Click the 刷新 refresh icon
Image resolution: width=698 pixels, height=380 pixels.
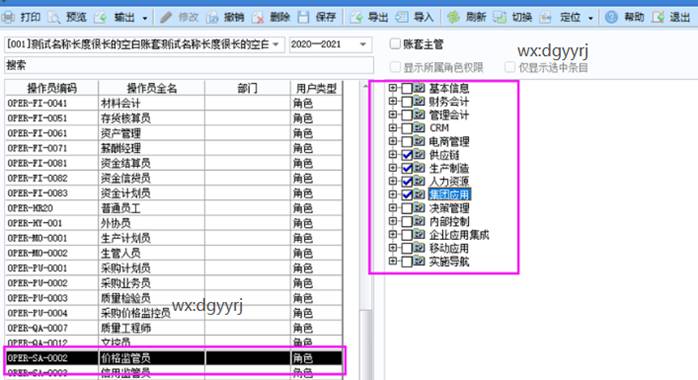pyautogui.click(x=454, y=17)
